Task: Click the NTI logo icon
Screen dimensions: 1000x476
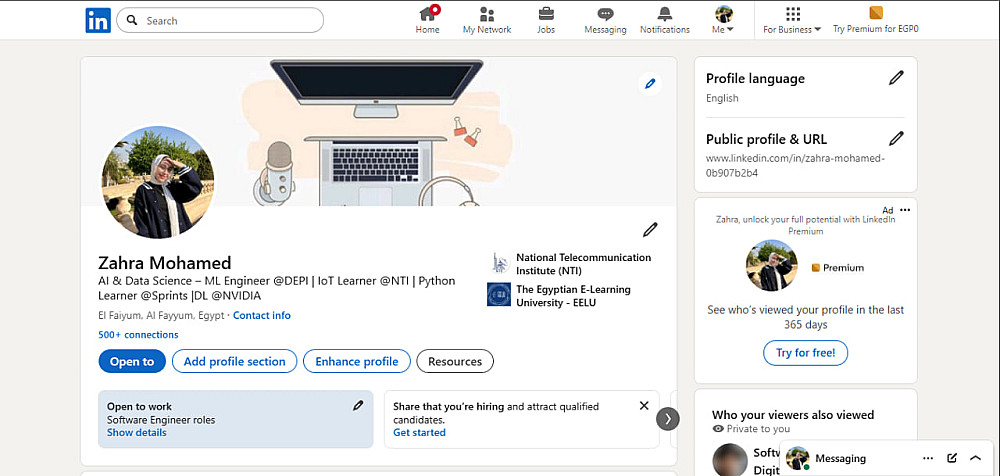Action: pos(499,263)
